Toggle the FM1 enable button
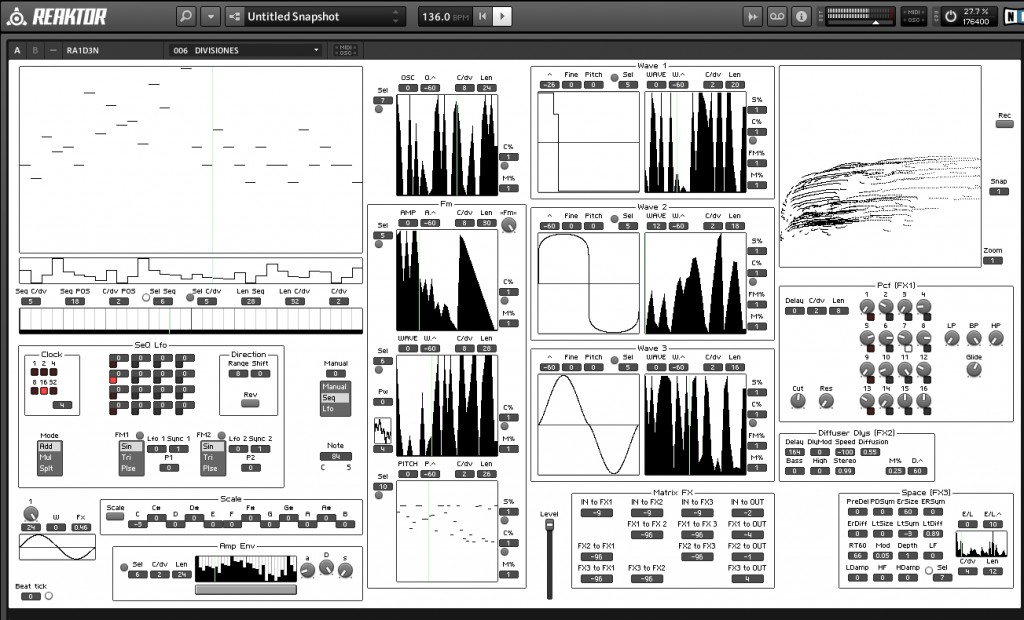 (x=139, y=435)
